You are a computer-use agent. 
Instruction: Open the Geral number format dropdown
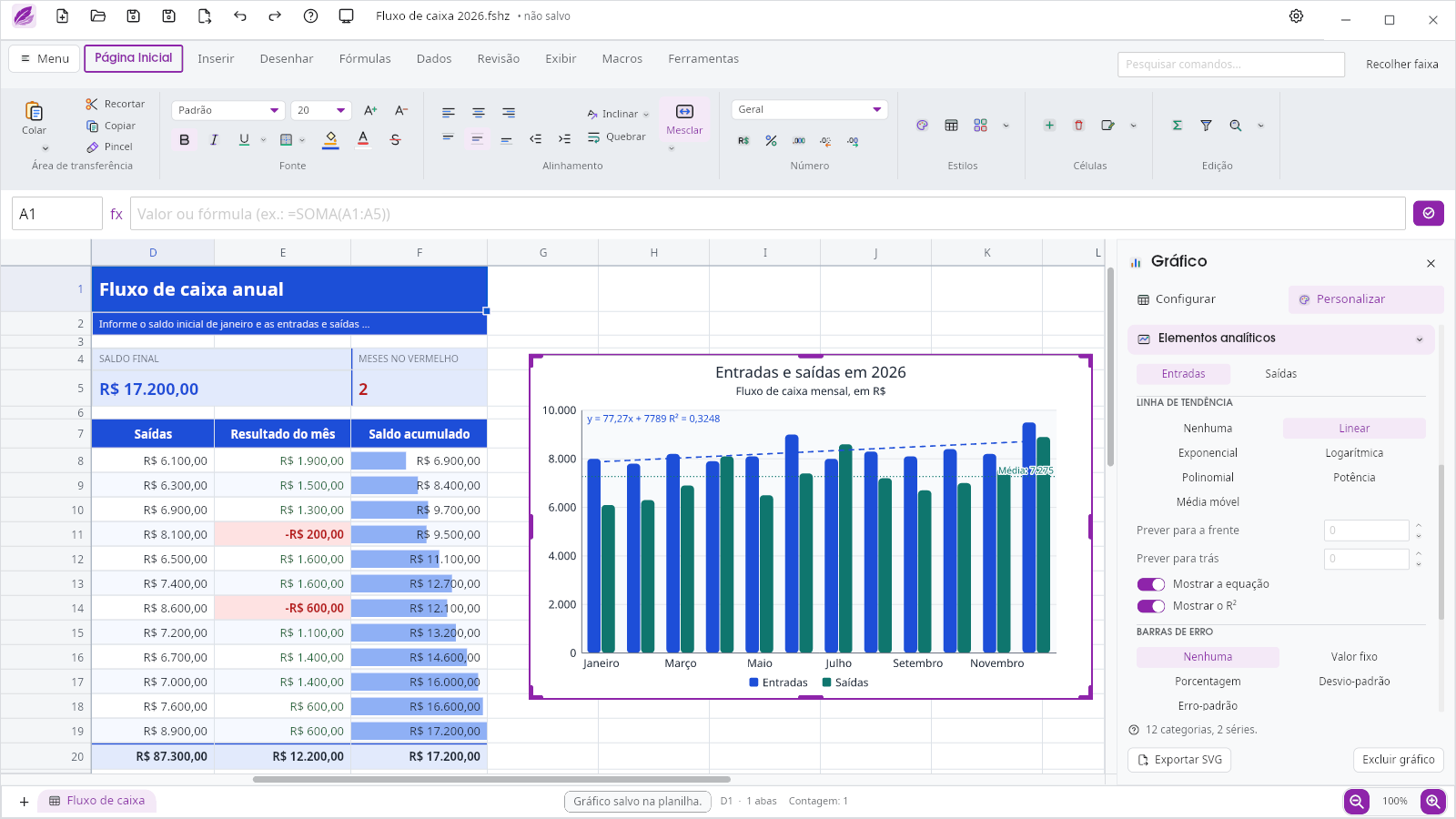[809, 109]
